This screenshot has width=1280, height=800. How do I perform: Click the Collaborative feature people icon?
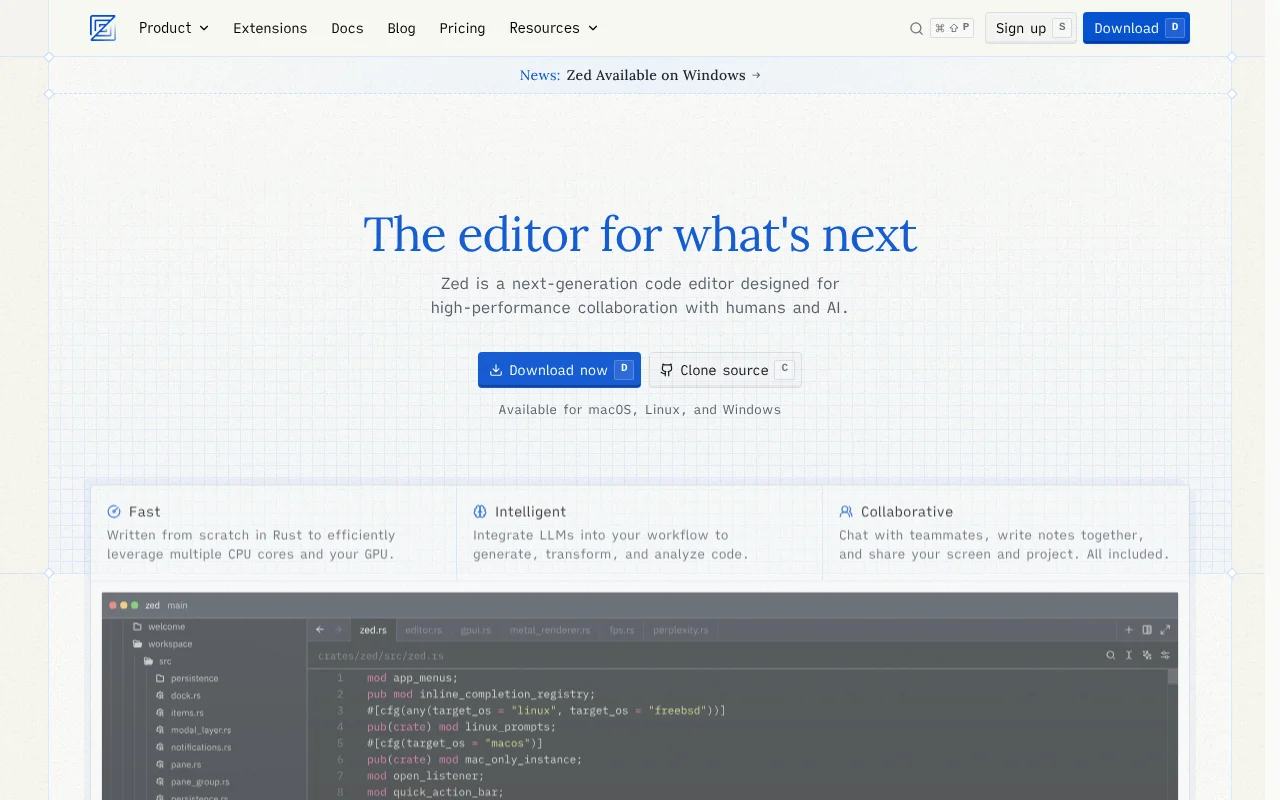[846, 512]
